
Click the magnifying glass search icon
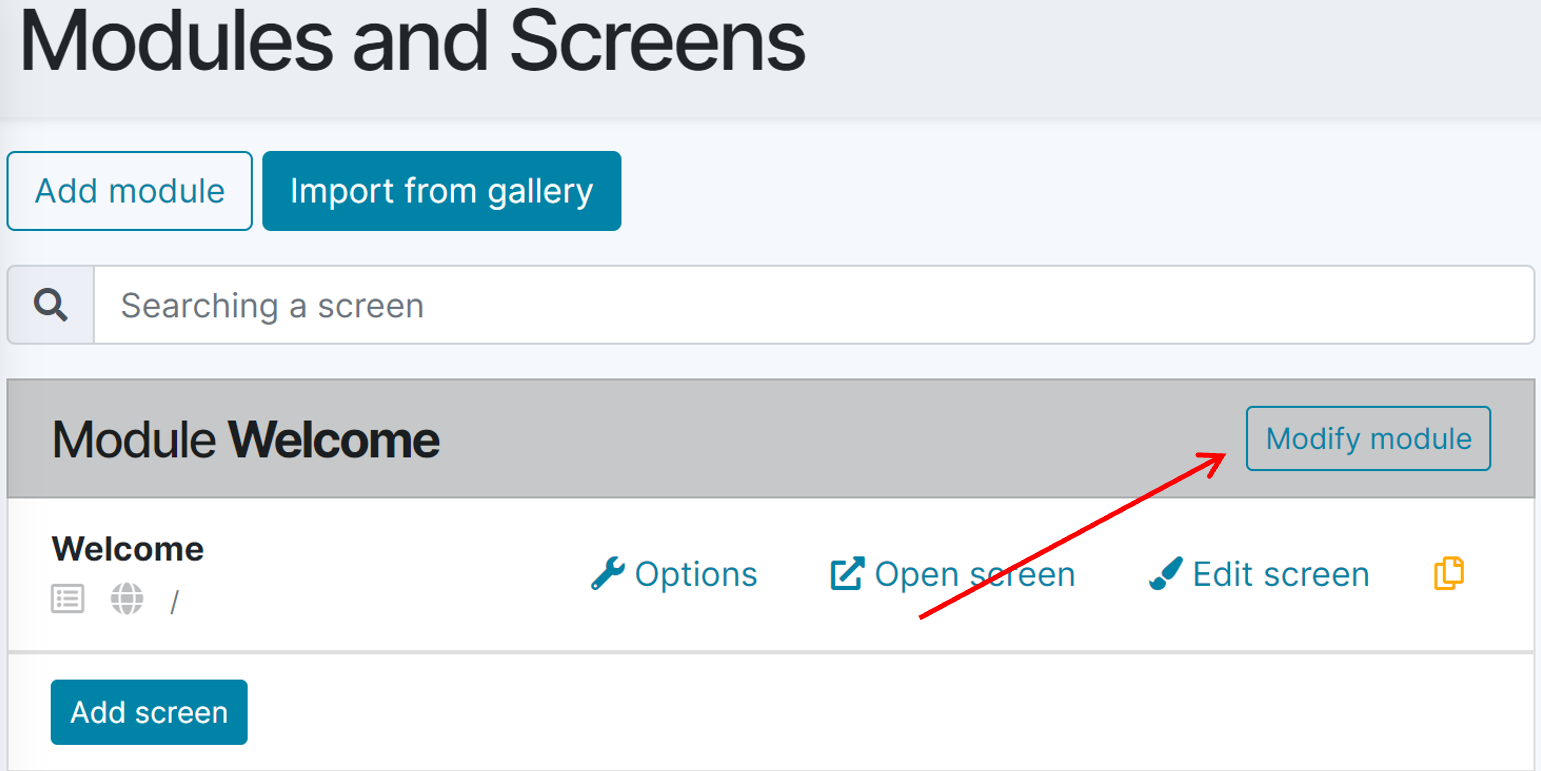(50, 305)
